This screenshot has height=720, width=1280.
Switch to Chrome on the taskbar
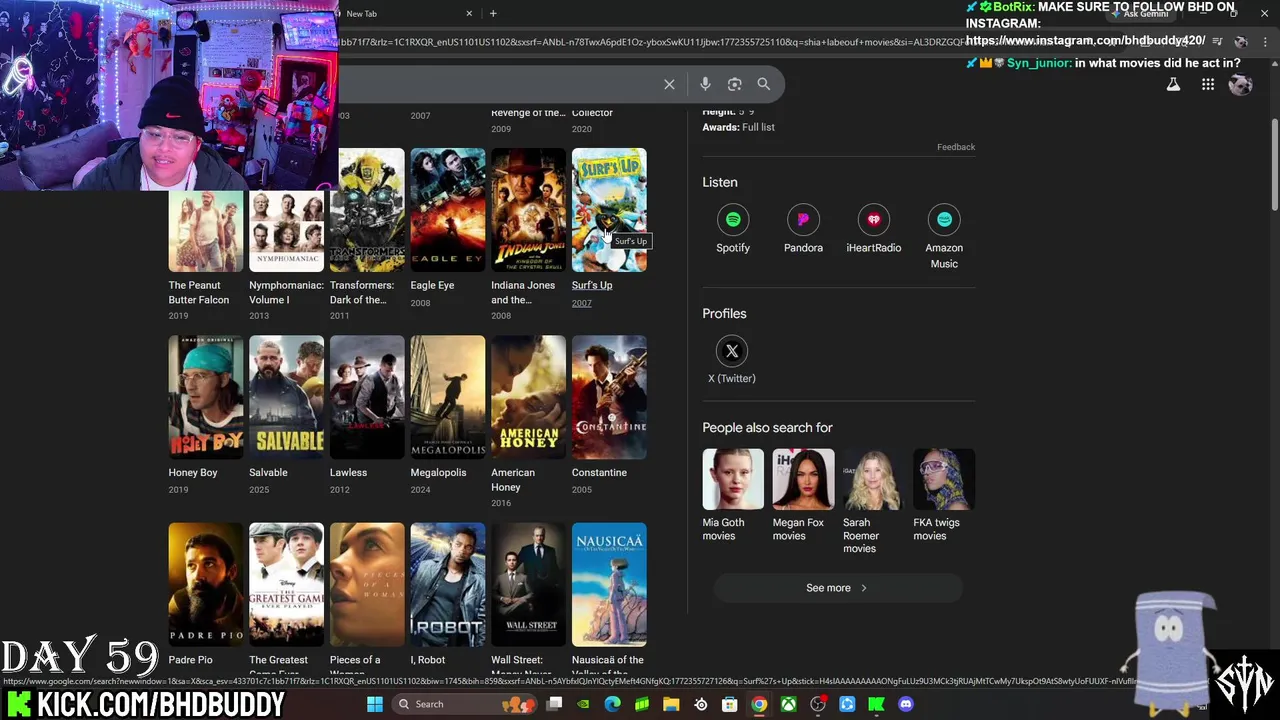[759, 704]
